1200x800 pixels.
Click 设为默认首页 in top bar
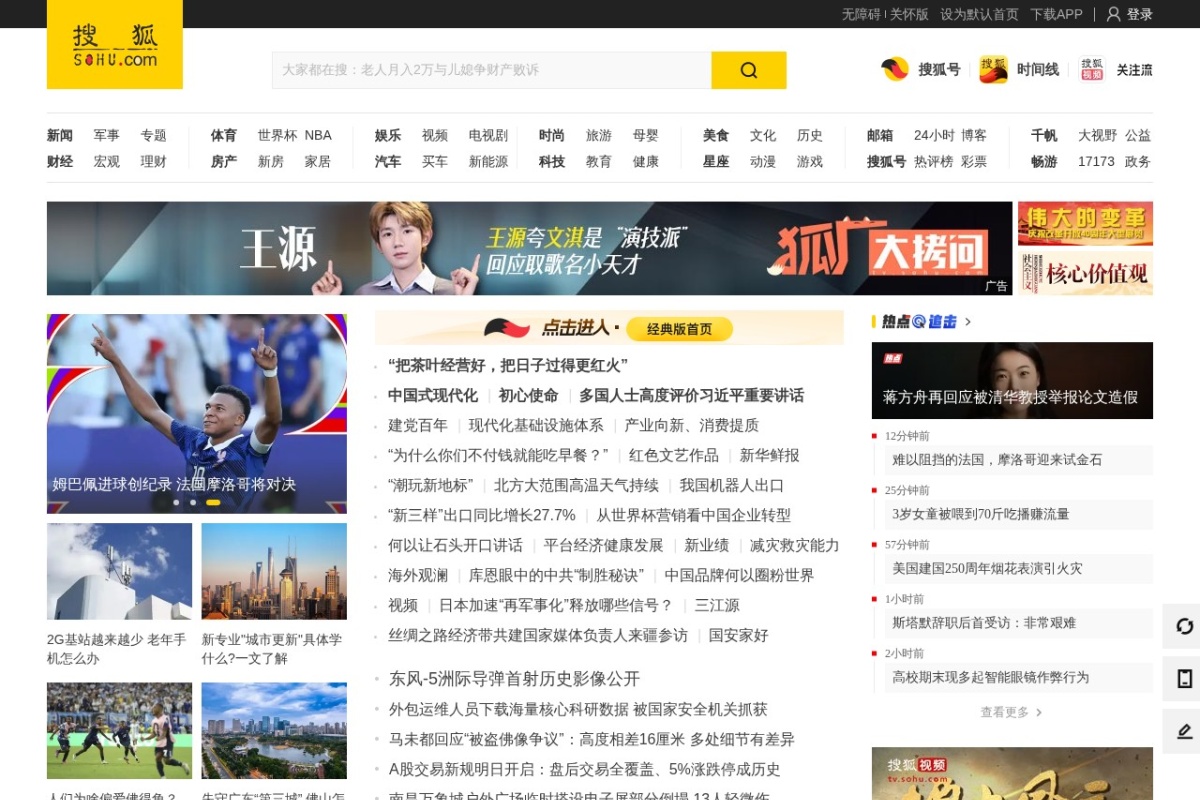coord(979,14)
